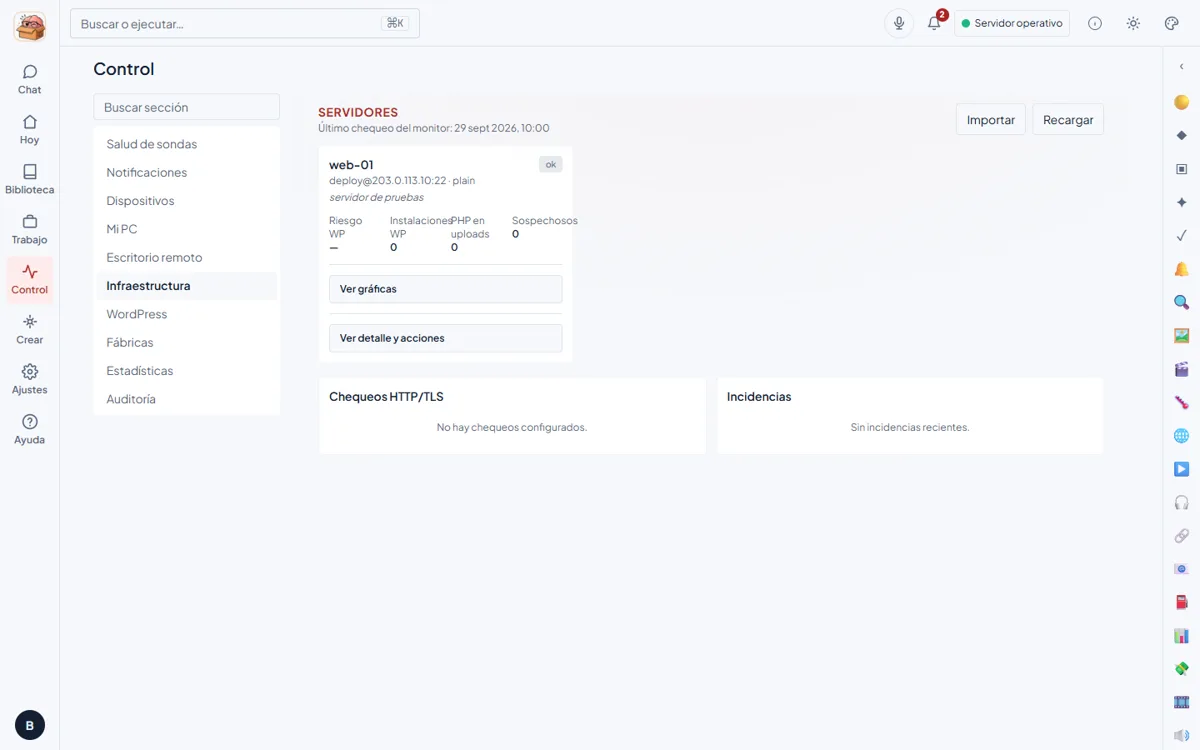Click the magnifying glass icon in right rail
1200x750 pixels.
[1181, 302]
